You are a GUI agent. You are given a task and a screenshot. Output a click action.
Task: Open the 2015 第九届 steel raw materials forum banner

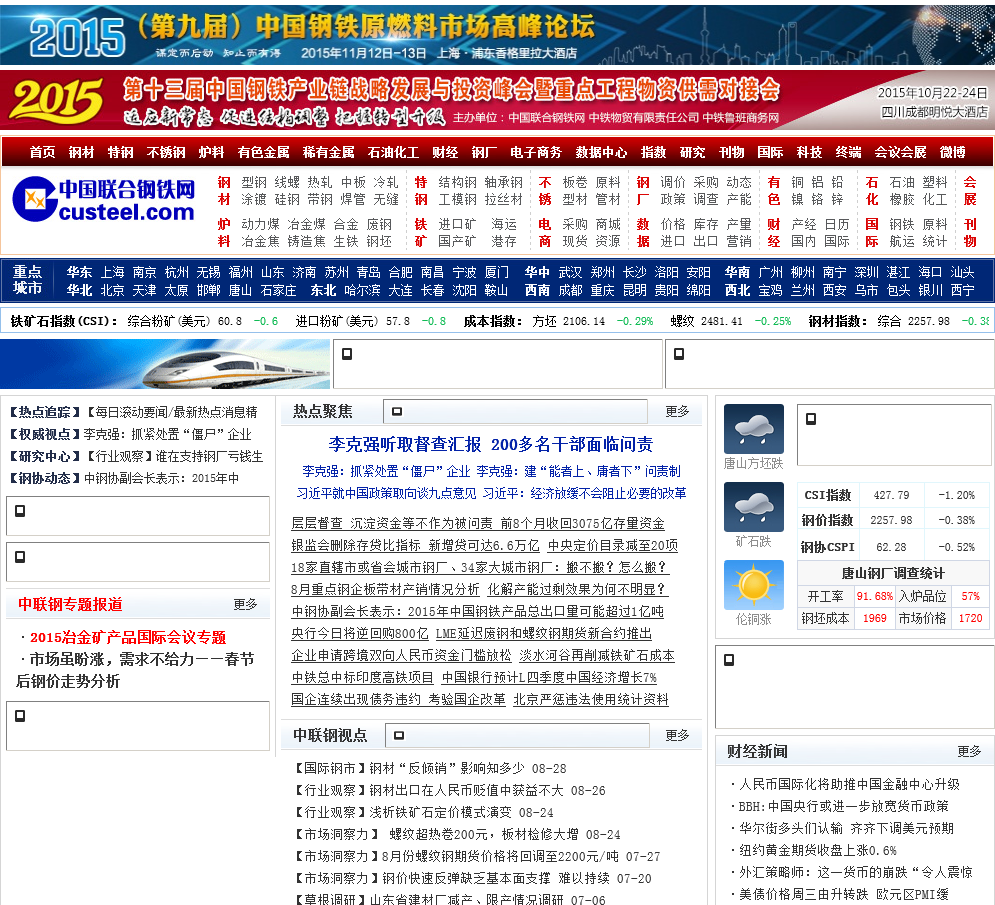tap(498, 35)
